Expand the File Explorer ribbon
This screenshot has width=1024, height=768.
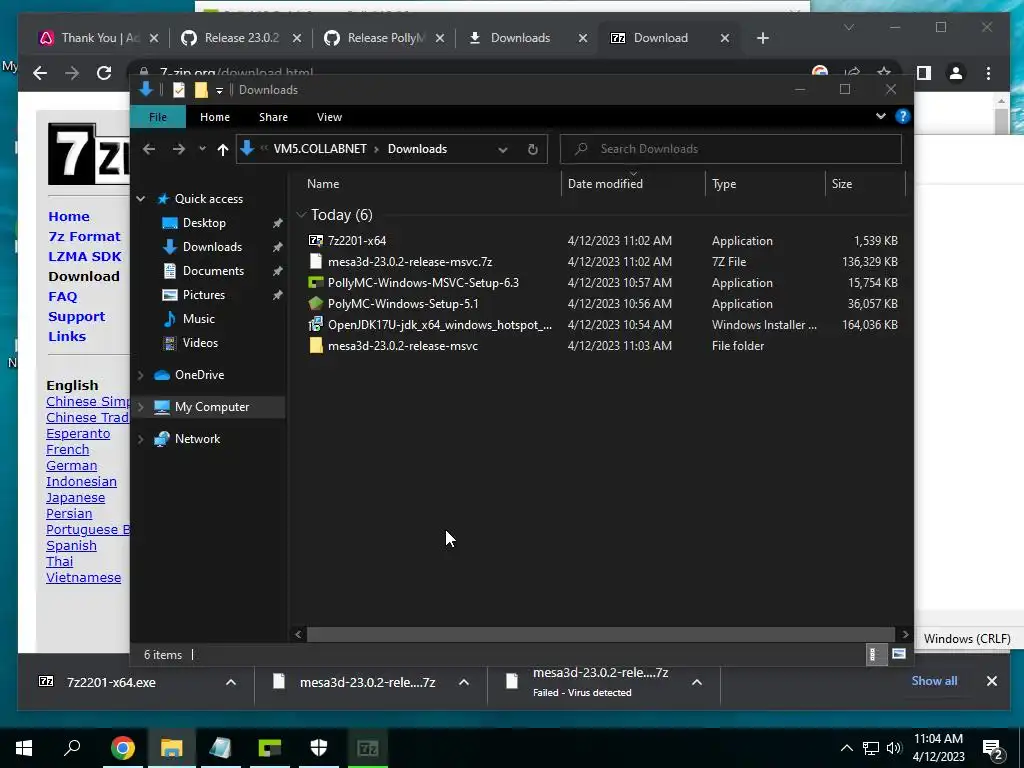point(880,116)
